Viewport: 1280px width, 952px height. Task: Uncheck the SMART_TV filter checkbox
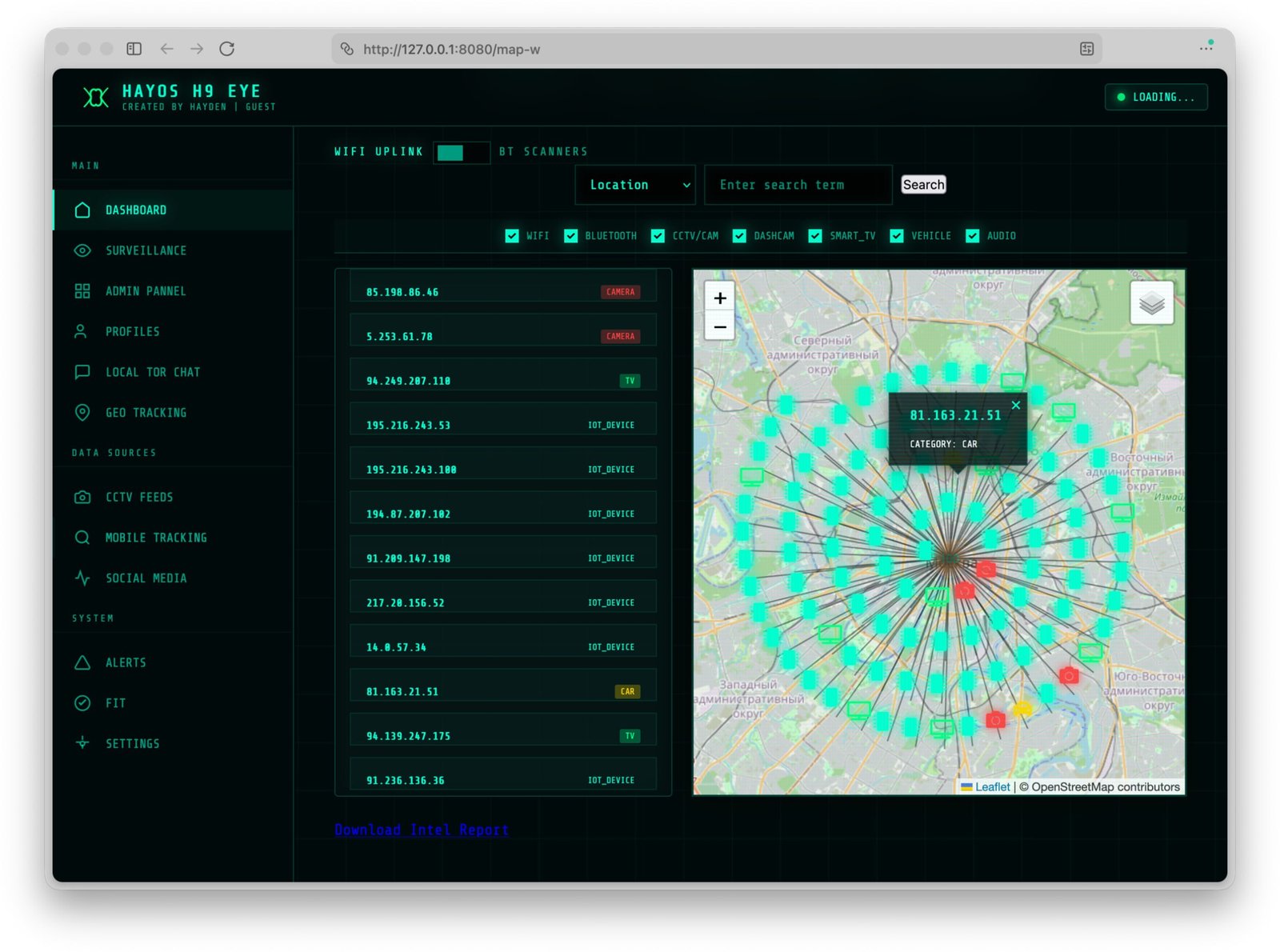(815, 236)
